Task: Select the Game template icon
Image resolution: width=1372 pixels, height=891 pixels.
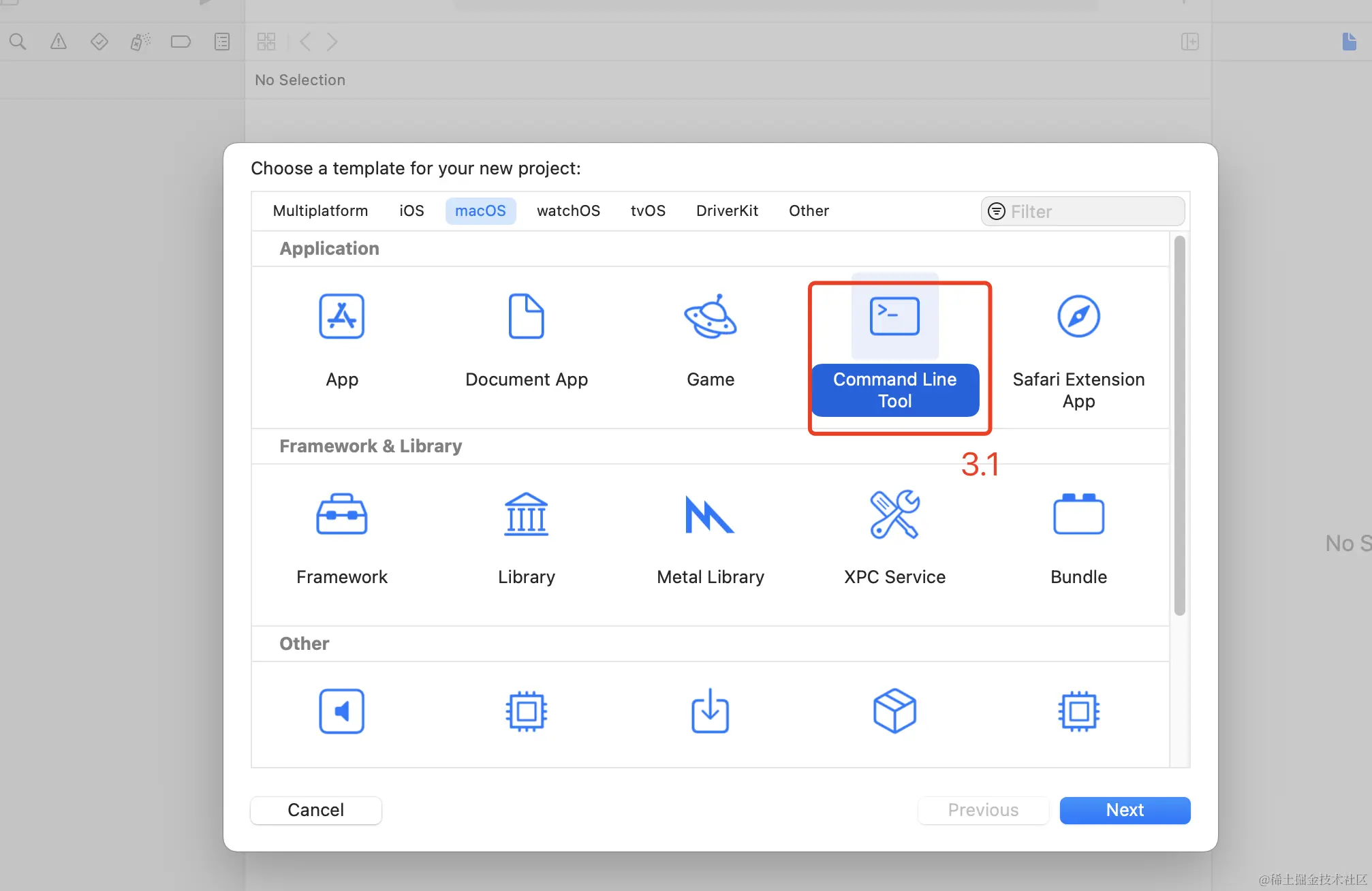Action: coord(710,317)
